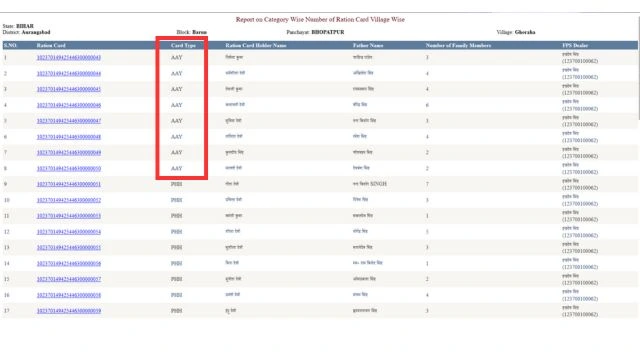Click FPS dealer code (123700100062) in row 10
Screen dimensions: 640x360
(580, 204)
